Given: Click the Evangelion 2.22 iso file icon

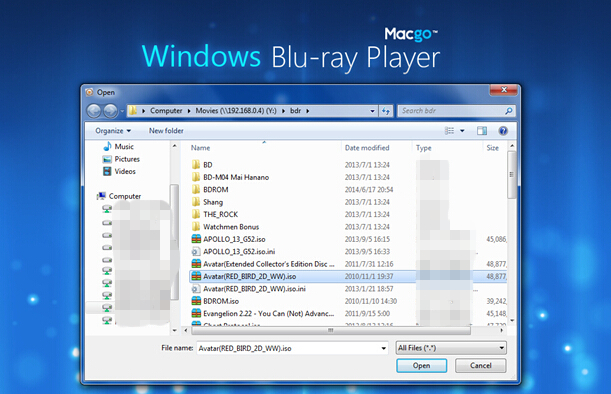Looking at the screenshot, I should coord(196,313).
